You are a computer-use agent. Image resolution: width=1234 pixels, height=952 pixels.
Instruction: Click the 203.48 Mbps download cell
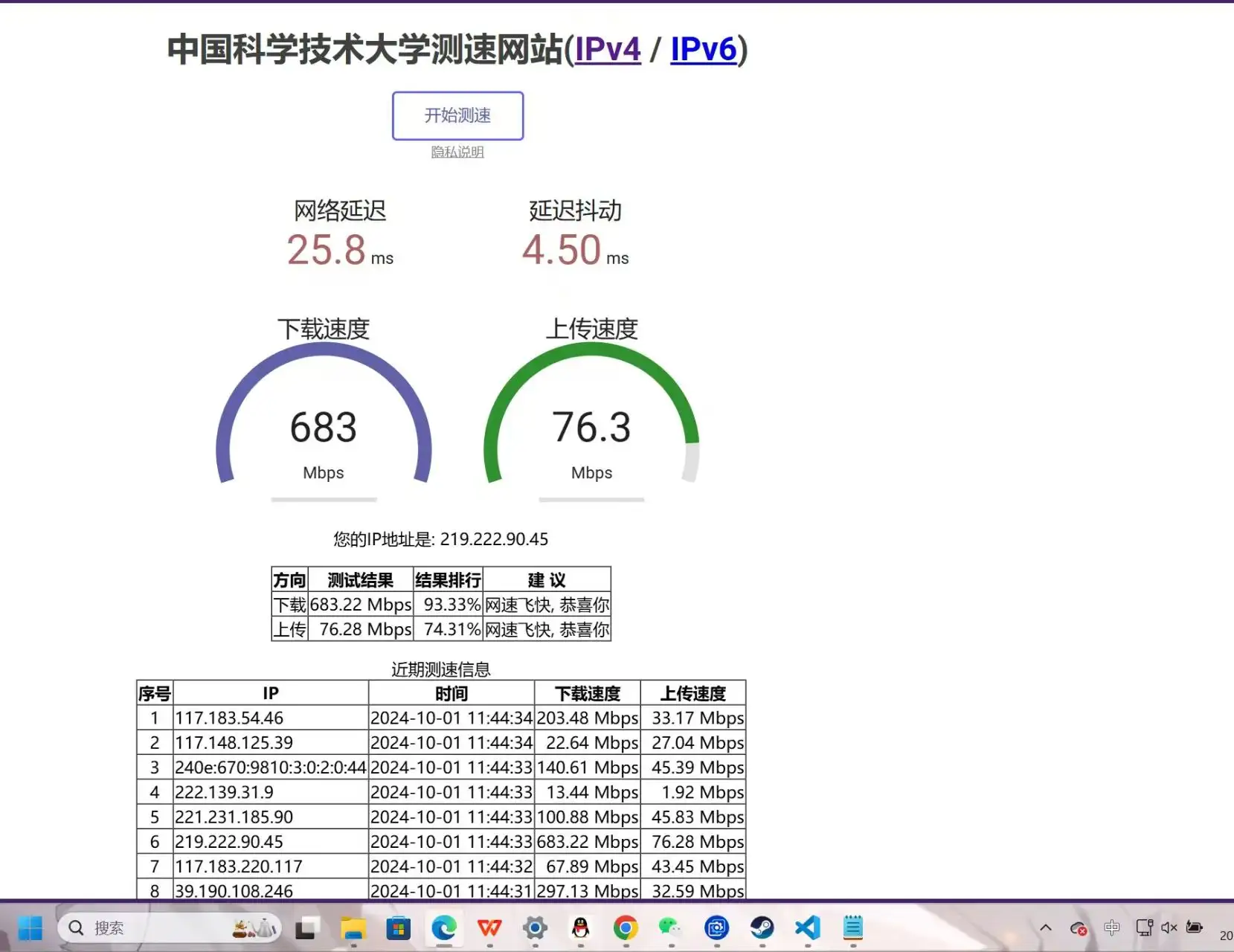pos(588,718)
